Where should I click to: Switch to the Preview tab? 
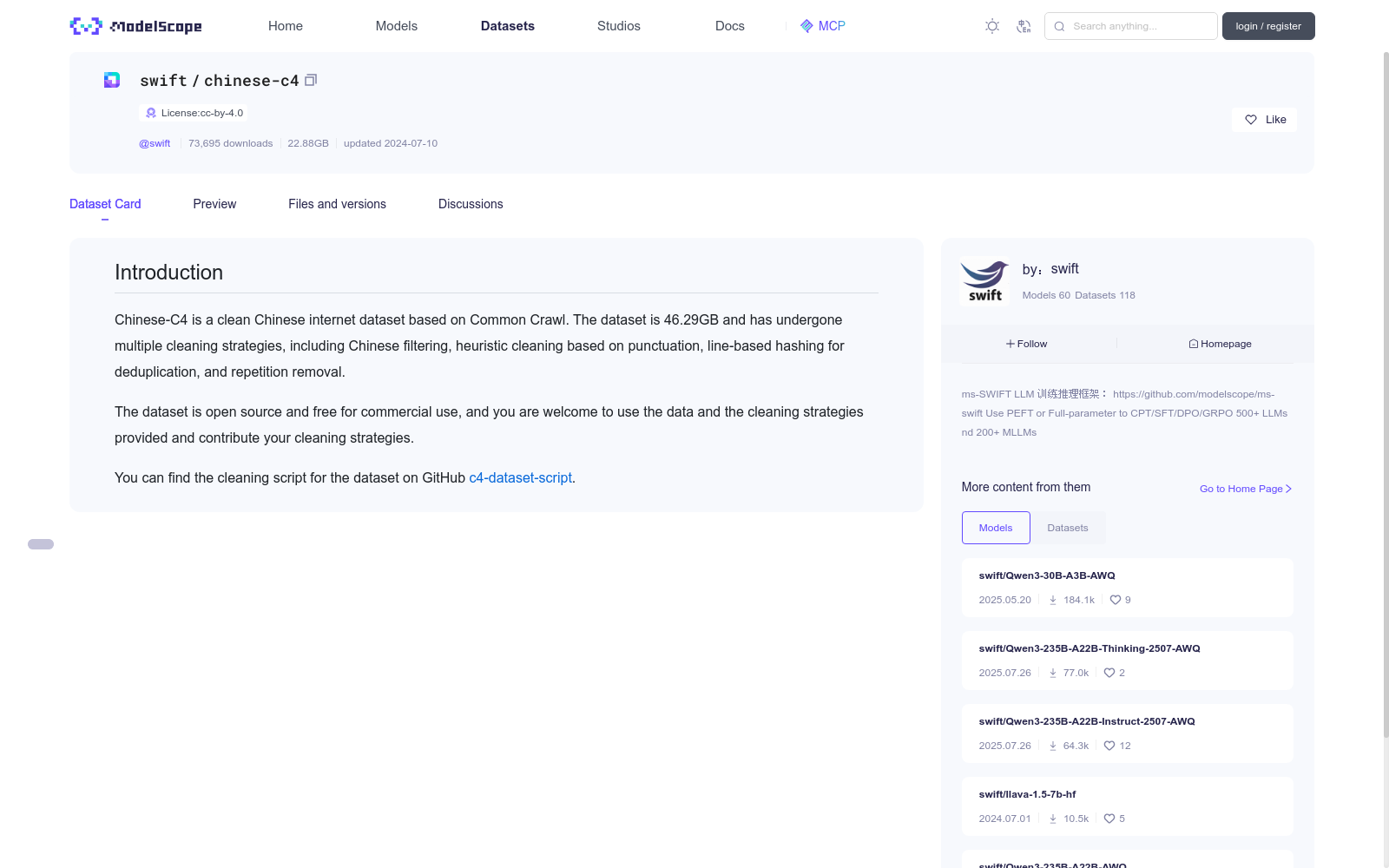(214, 204)
